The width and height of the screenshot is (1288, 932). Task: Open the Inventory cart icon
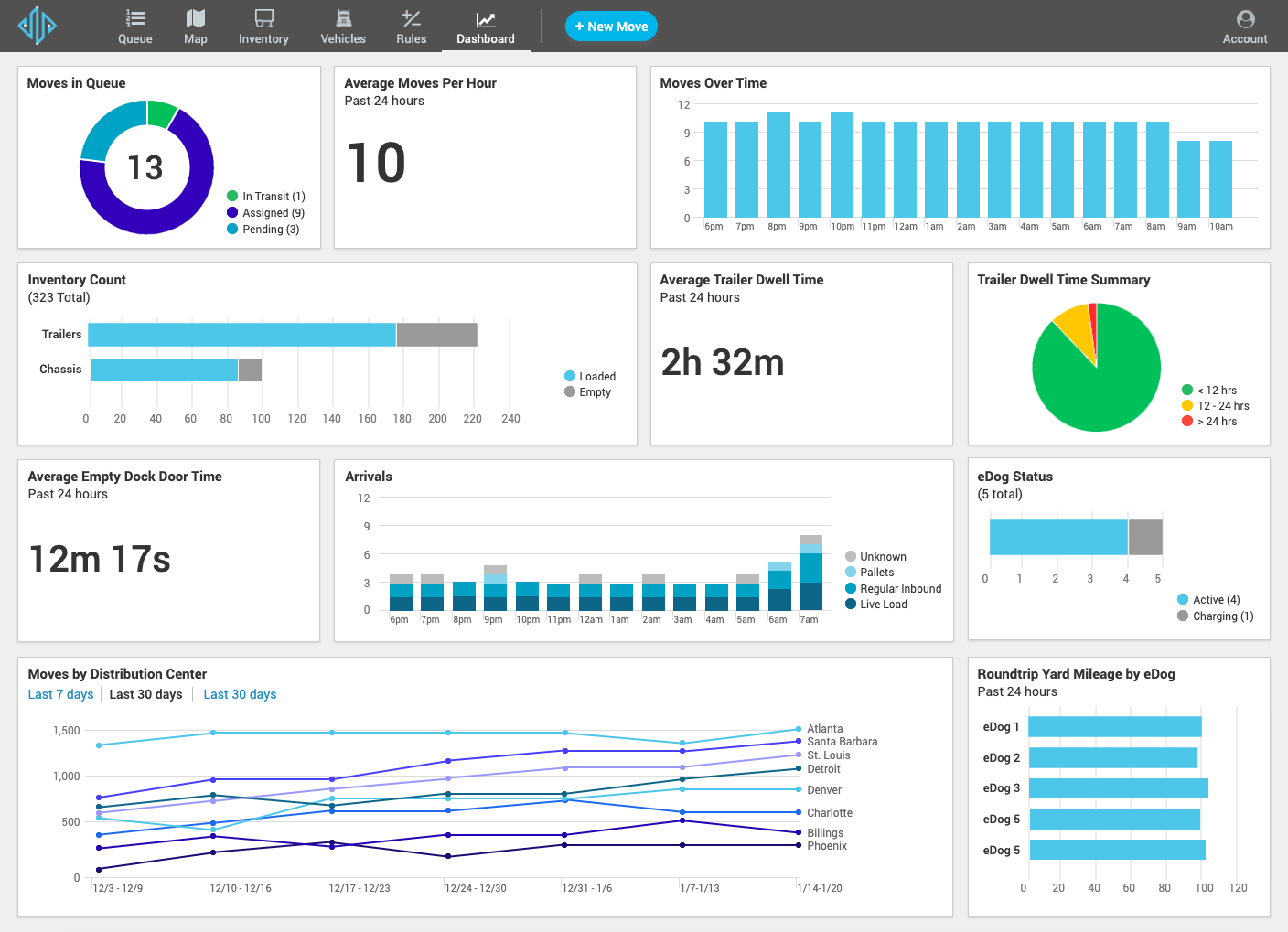click(263, 18)
